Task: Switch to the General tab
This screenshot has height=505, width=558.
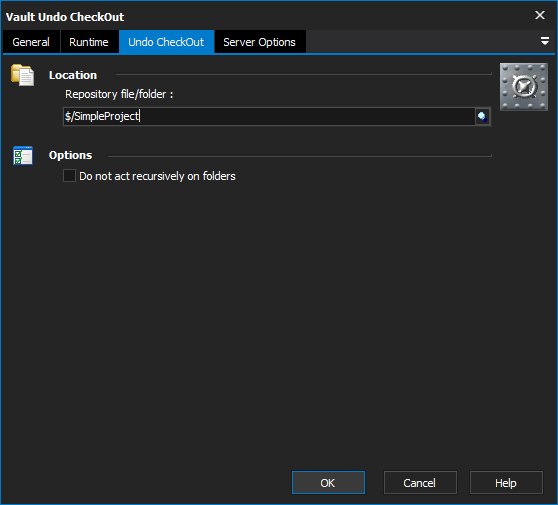Action: (x=31, y=42)
